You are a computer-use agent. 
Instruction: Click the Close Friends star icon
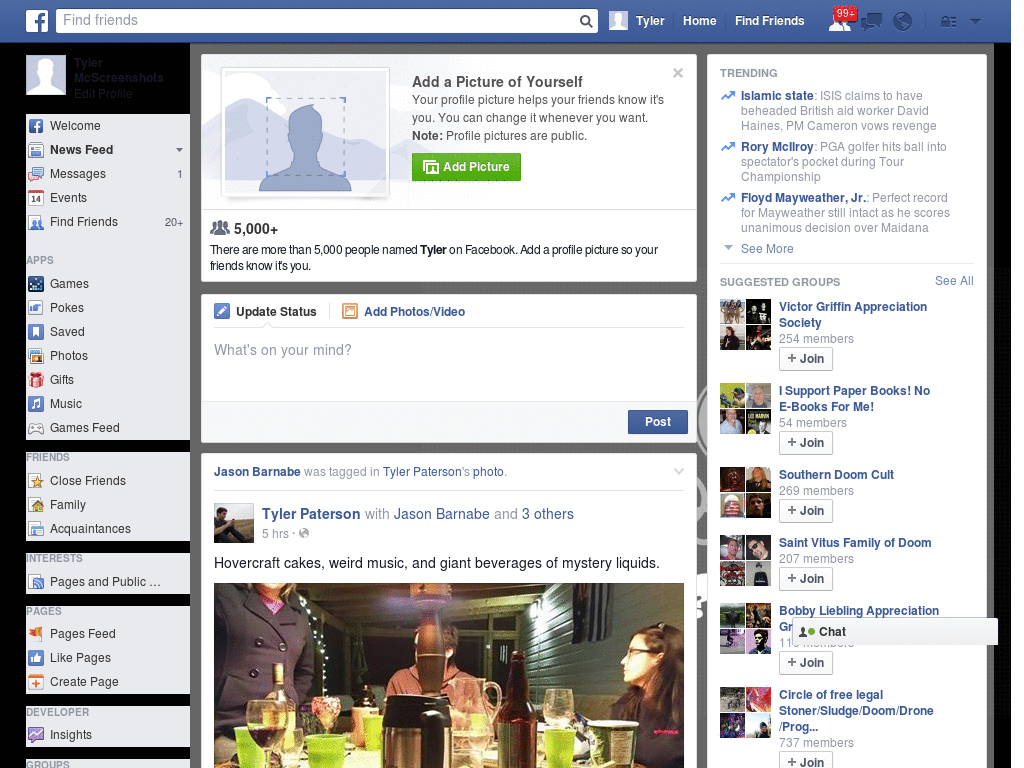(36, 481)
